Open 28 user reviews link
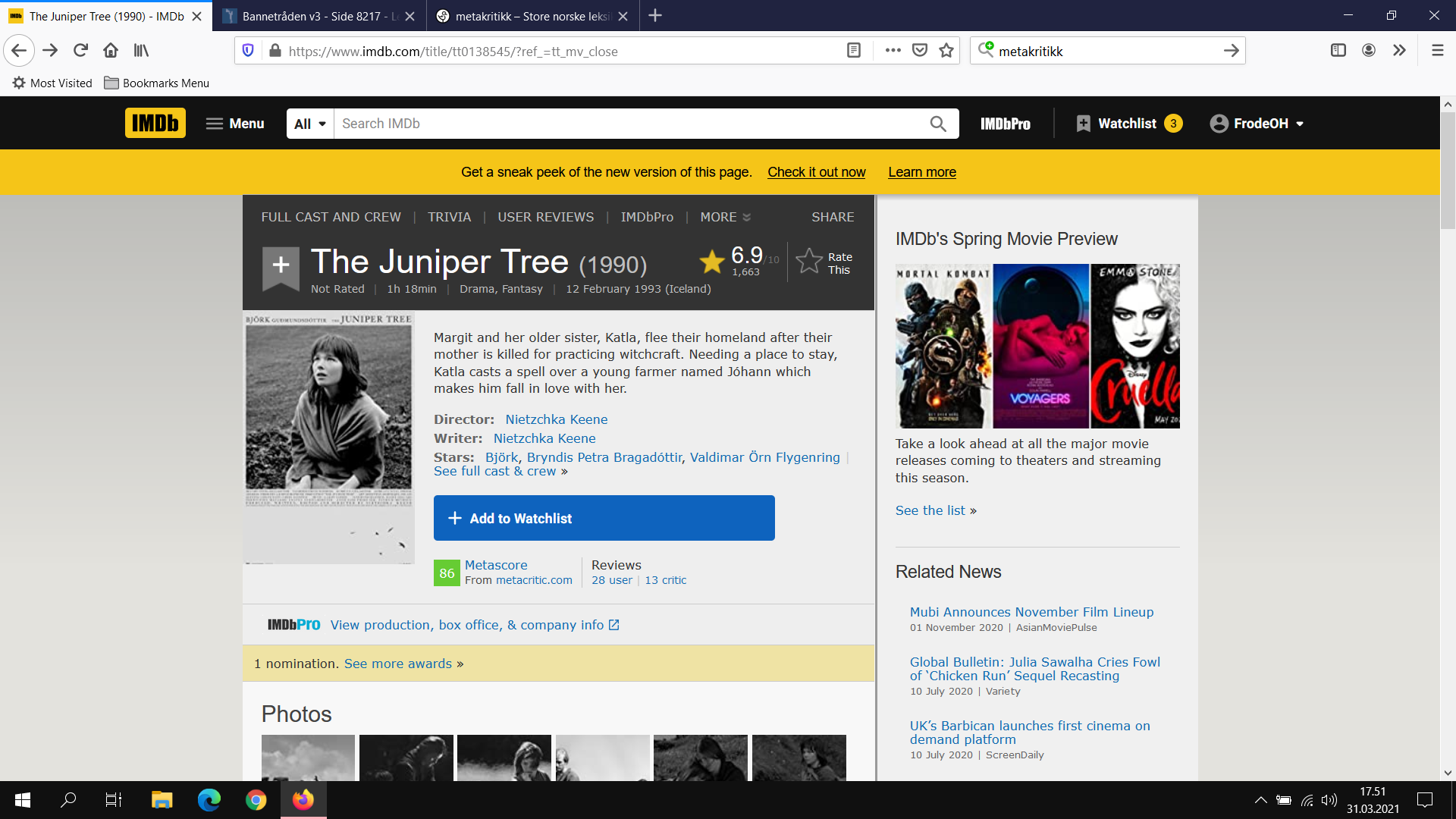This screenshot has height=819, width=1456. [611, 580]
